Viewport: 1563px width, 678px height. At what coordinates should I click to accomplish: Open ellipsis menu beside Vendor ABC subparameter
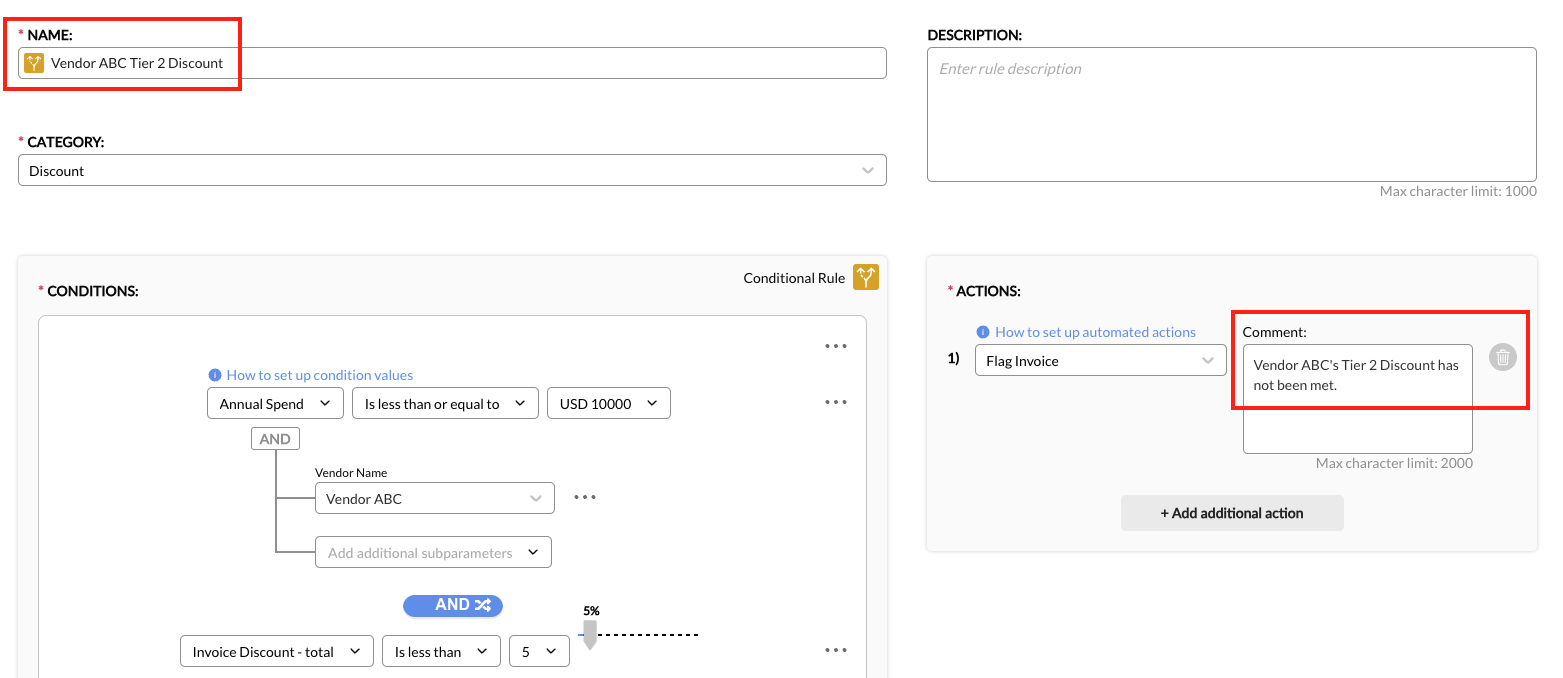pyautogui.click(x=585, y=497)
